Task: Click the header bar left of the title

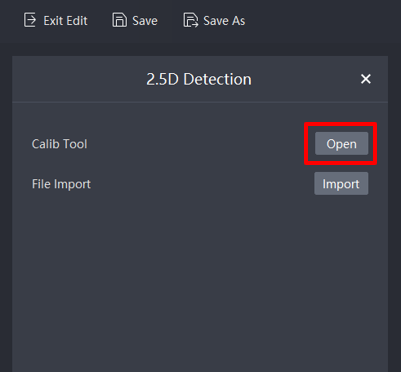Action: [78, 79]
